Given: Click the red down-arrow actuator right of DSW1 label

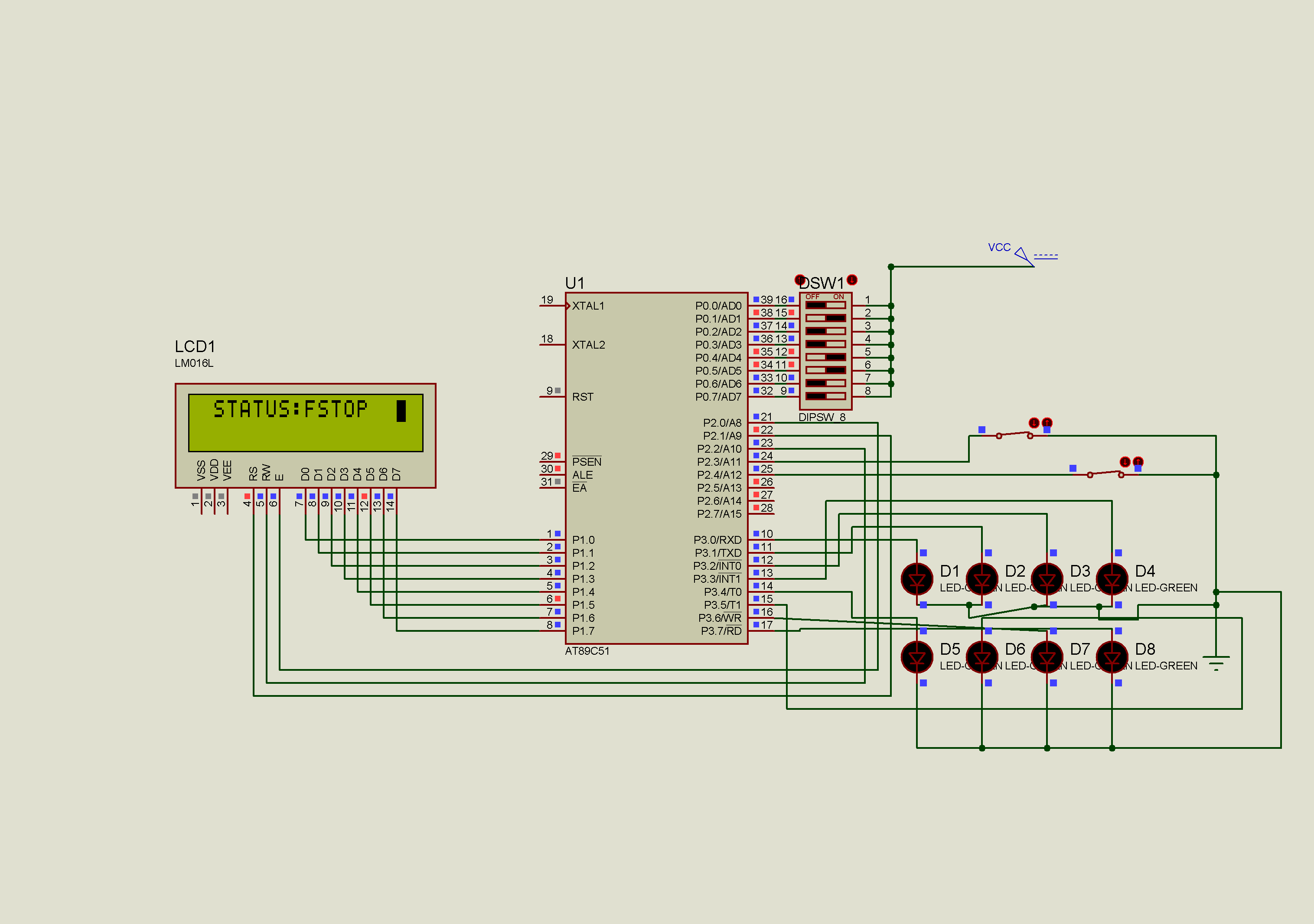Looking at the screenshot, I should [x=852, y=280].
